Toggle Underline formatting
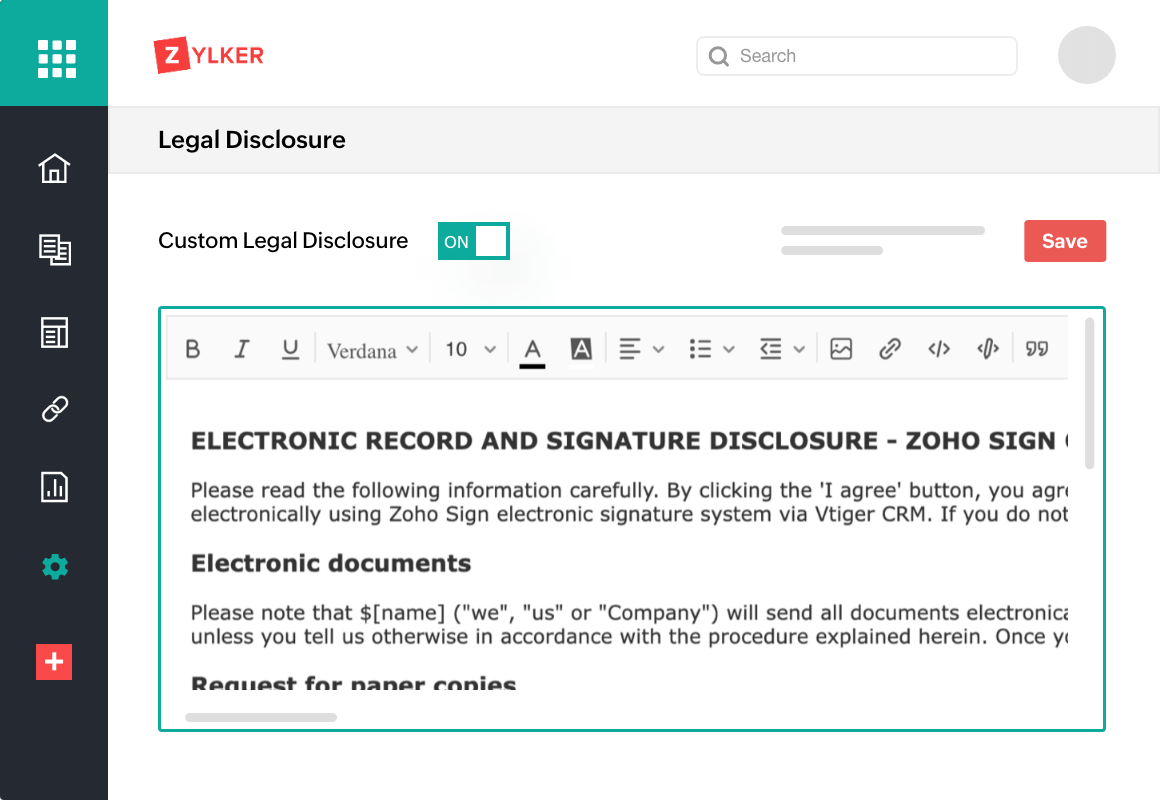The height and width of the screenshot is (800, 1160). pos(290,348)
